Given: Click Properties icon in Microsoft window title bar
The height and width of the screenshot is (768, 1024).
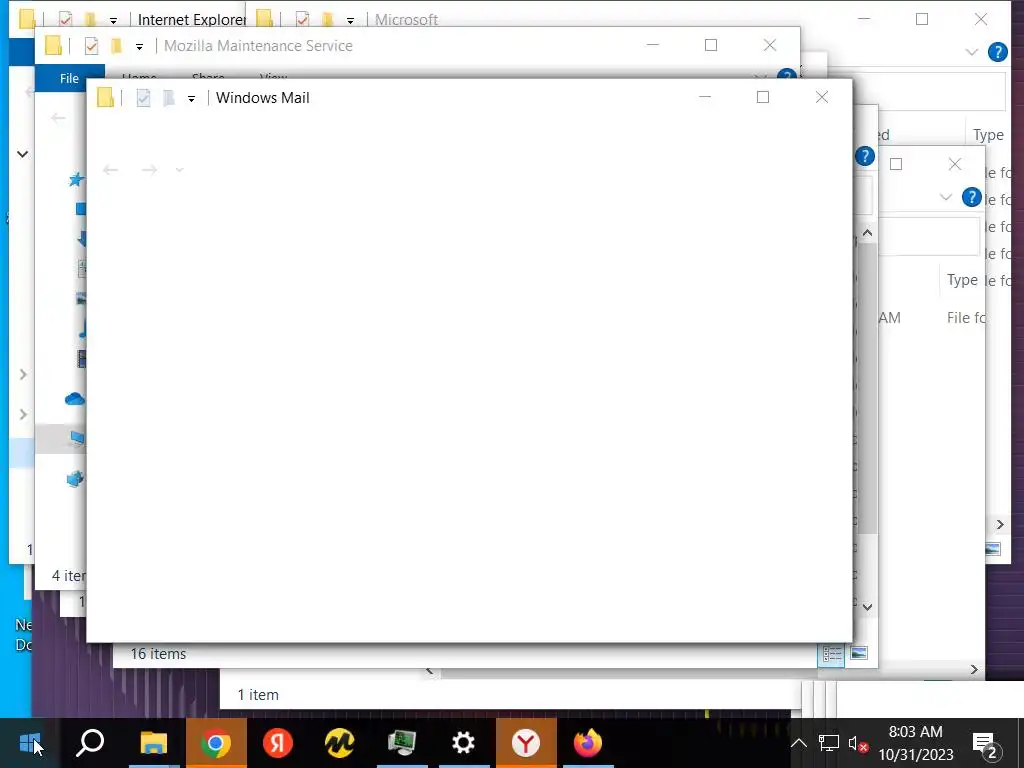Looking at the screenshot, I should pos(302,20).
